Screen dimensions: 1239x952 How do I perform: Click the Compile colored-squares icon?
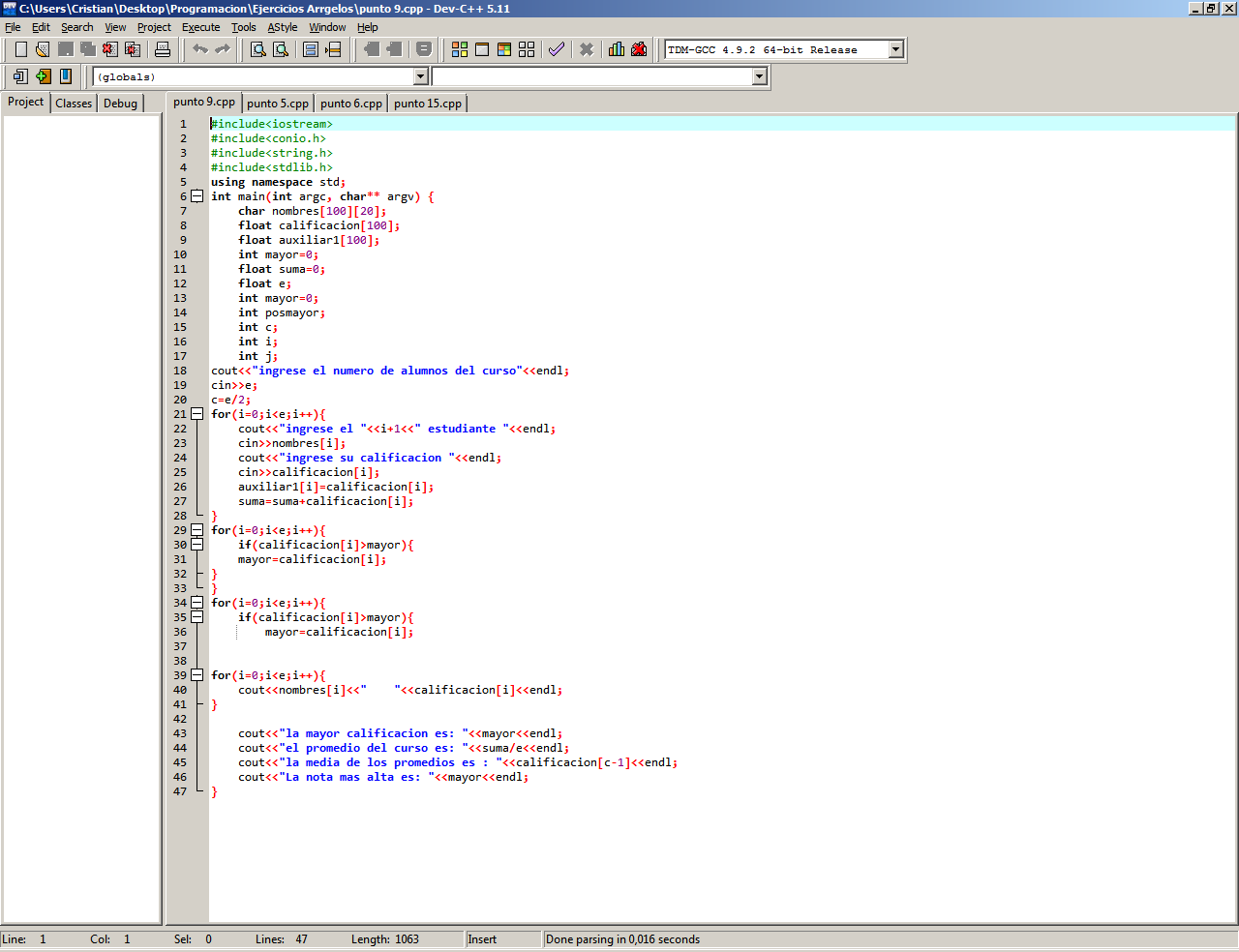[x=460, y=49]
